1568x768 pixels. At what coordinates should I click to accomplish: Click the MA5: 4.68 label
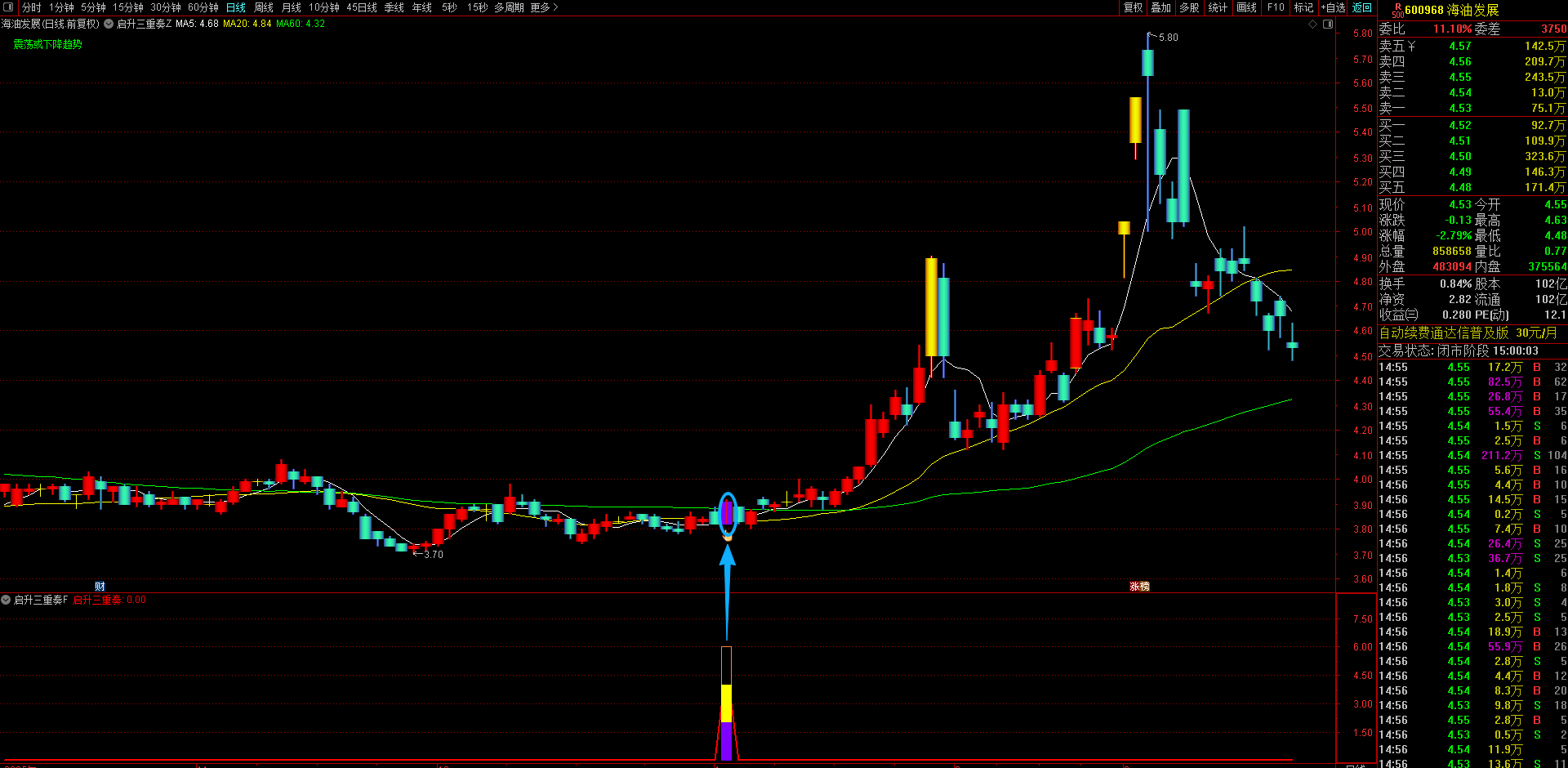197,24
